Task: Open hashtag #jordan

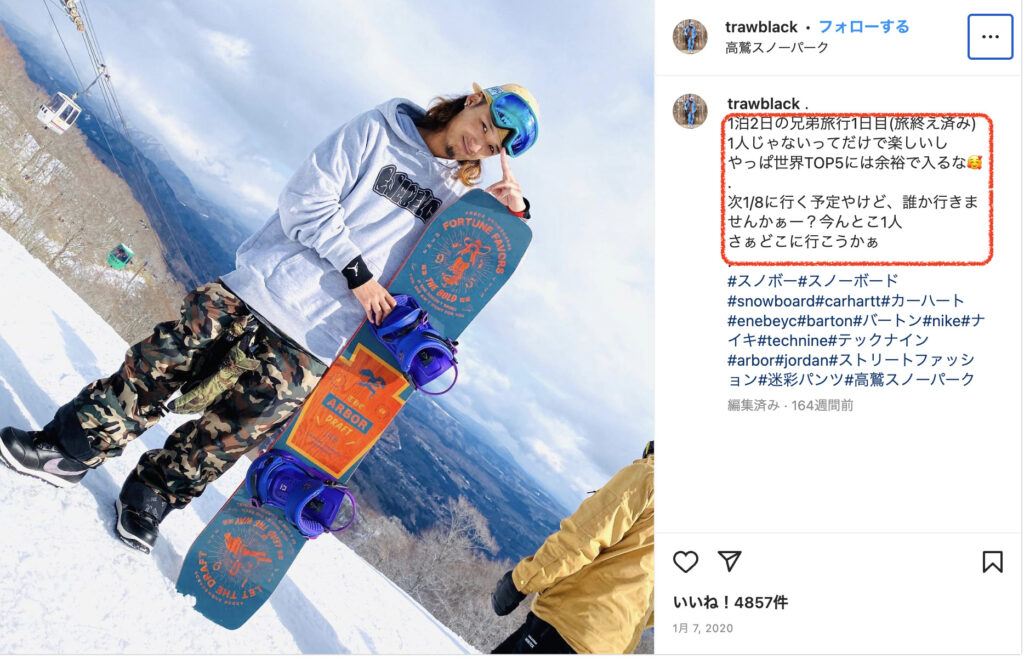Action: (801, 360)
